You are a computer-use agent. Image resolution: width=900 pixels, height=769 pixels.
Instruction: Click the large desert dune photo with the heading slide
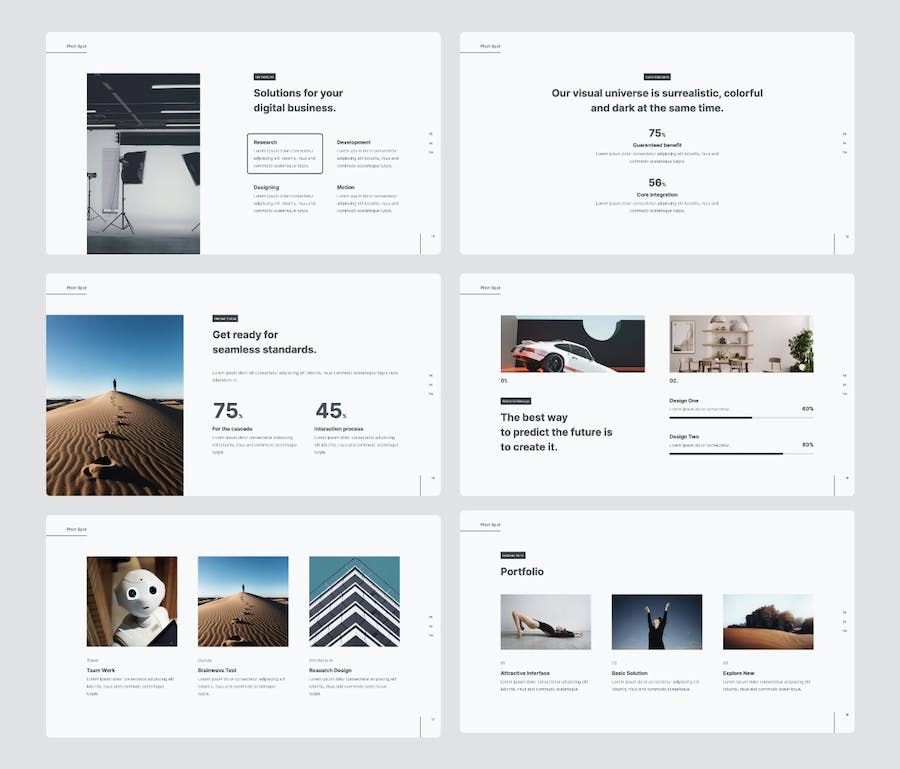(114, 405)
